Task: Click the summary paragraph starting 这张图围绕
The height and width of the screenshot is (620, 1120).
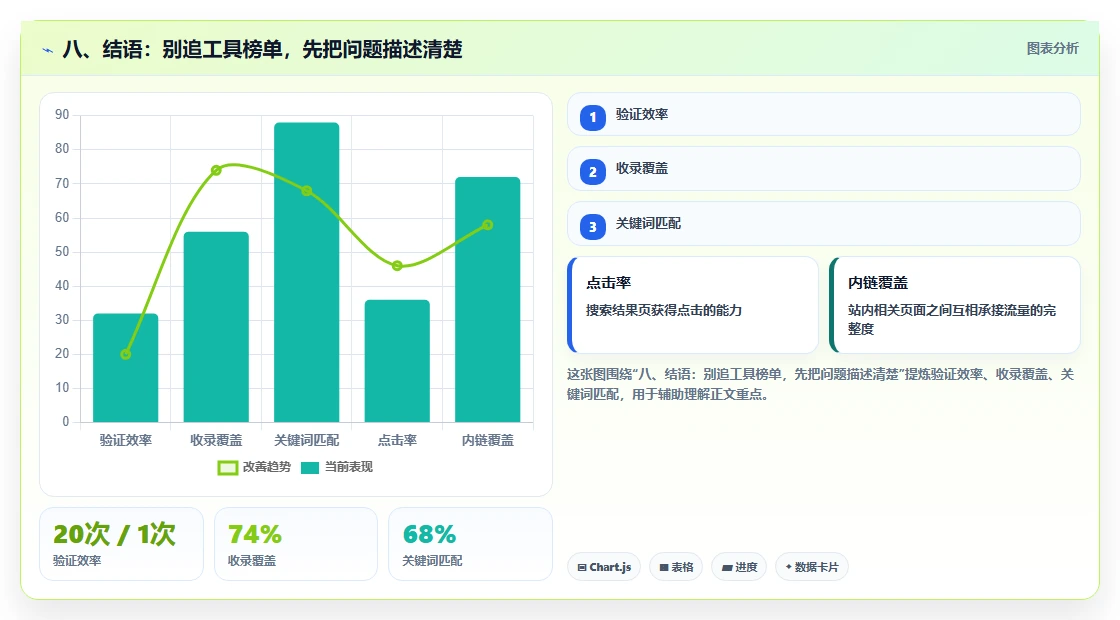Action: pyautogui.click(x=821, y=384)
